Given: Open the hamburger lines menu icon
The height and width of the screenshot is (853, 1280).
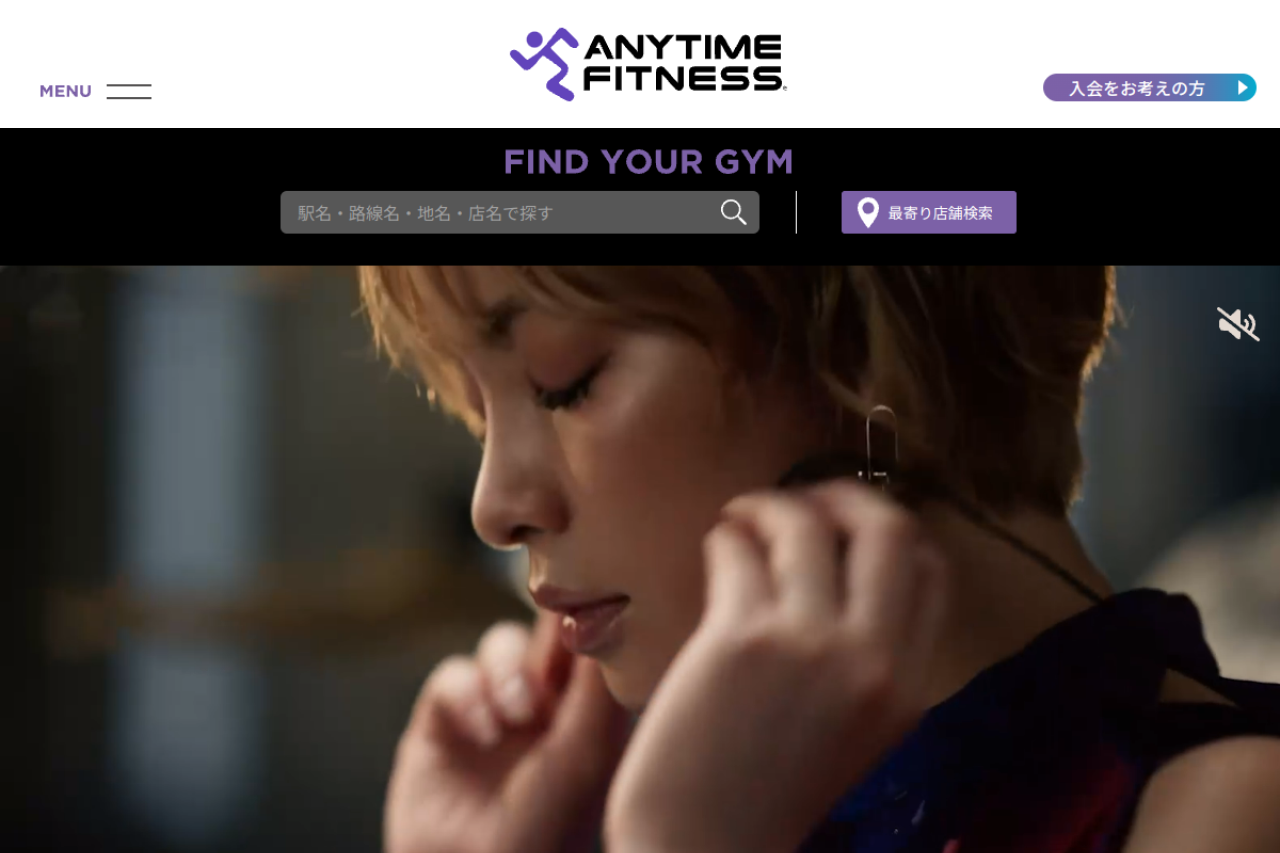Looking at the screenshot, I should click(x=129, y=91).
